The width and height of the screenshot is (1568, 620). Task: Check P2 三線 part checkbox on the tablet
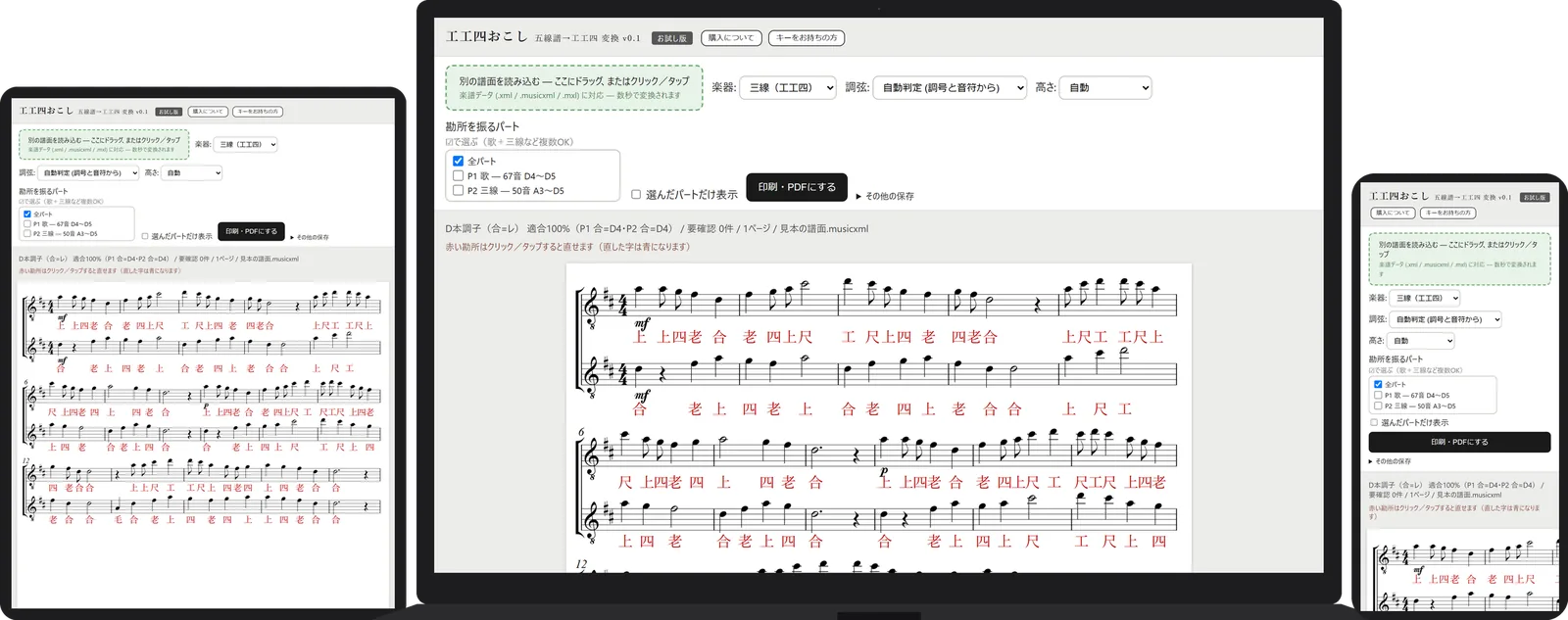pos(27,234)
